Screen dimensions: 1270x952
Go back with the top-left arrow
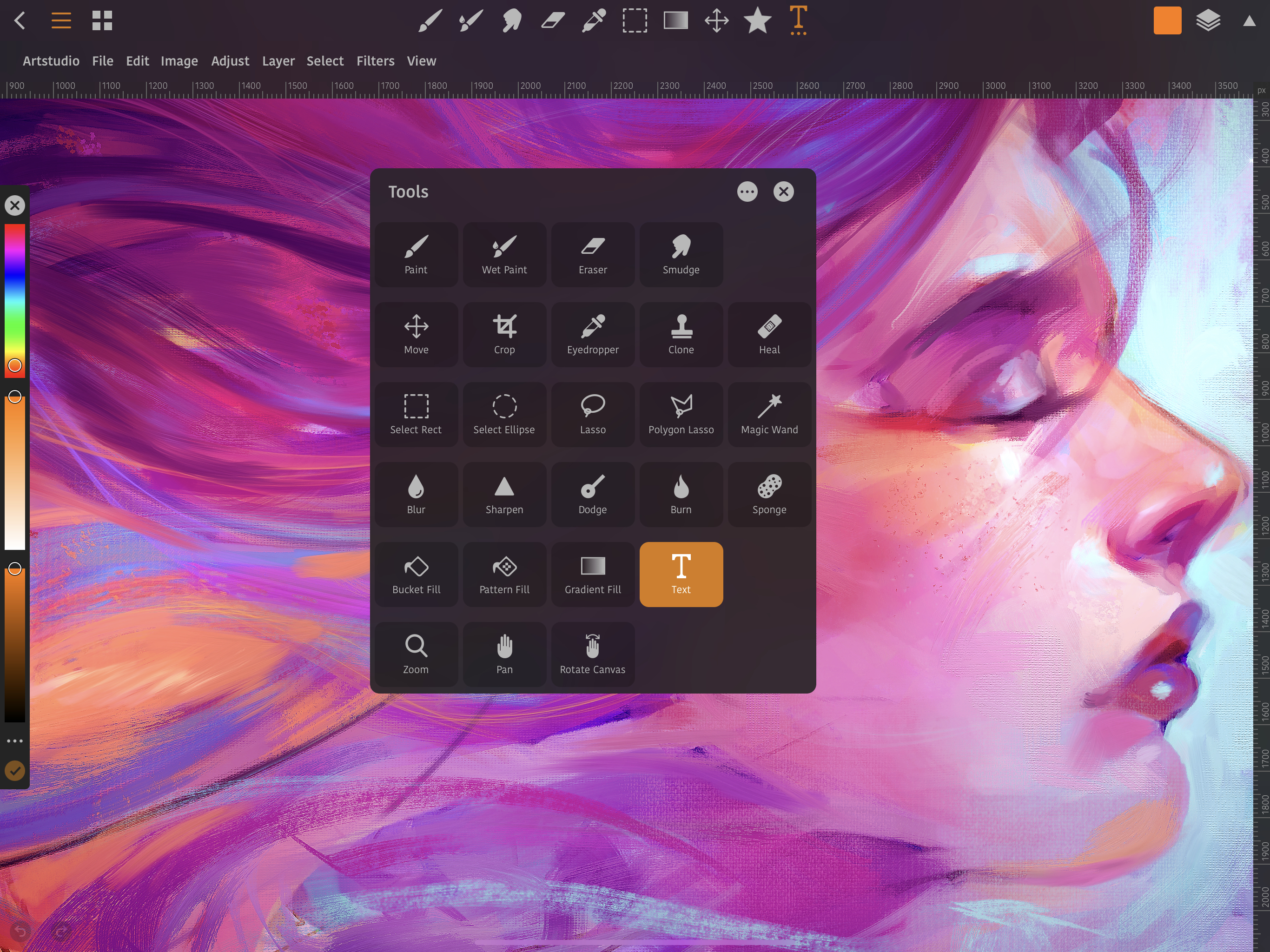click(20, 21)
